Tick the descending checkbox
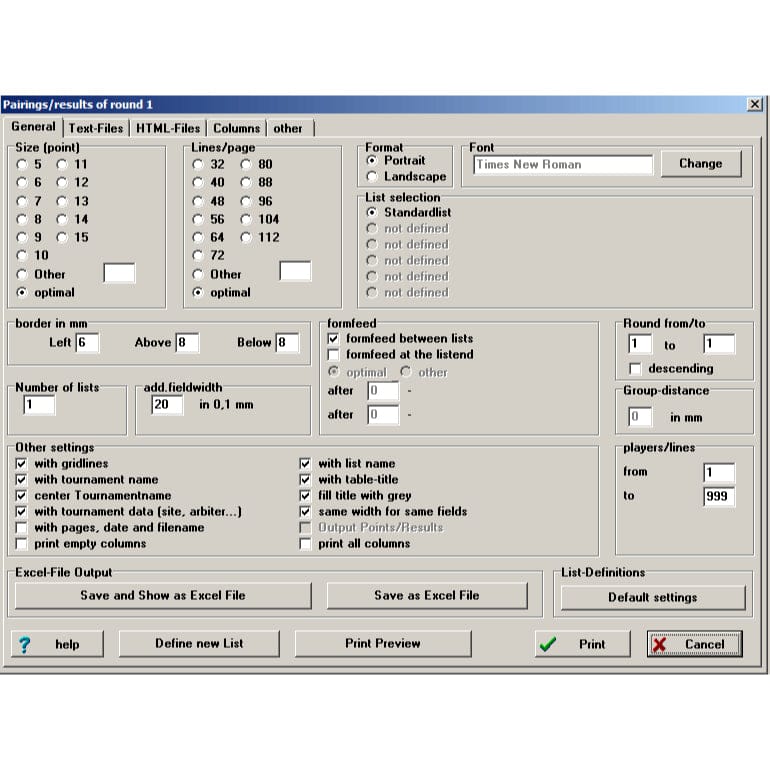 (x=634, y=368)
